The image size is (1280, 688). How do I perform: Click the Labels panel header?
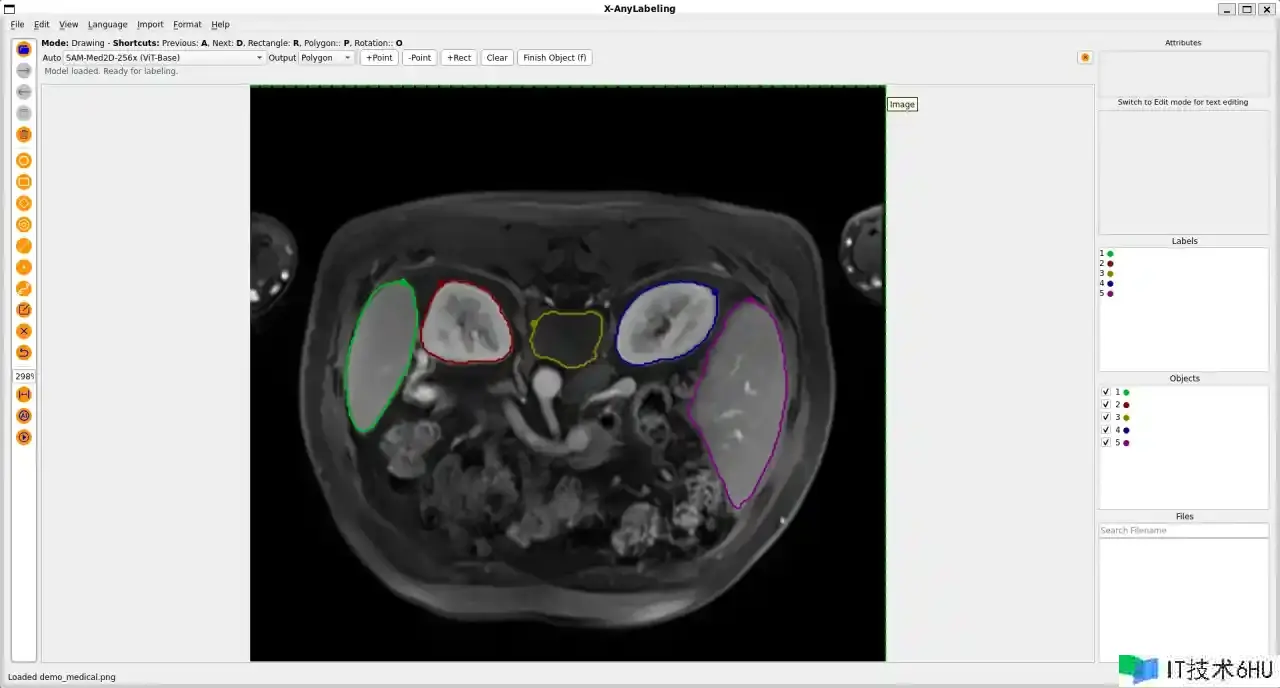pyautogui.click(x=1184, y=241)
